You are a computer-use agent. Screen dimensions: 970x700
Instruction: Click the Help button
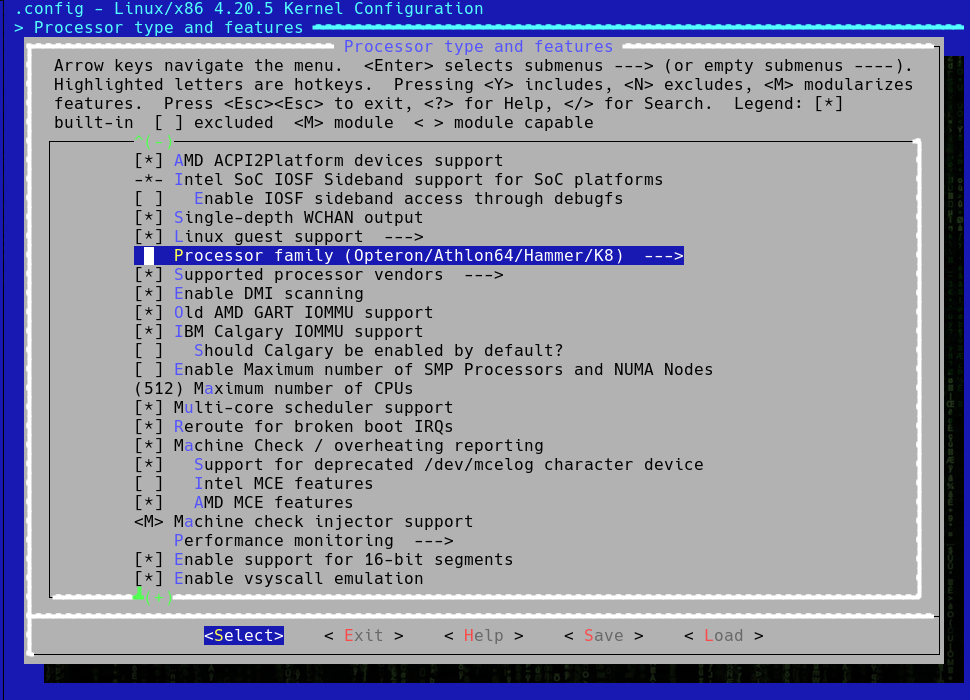[x=483, y=635]
